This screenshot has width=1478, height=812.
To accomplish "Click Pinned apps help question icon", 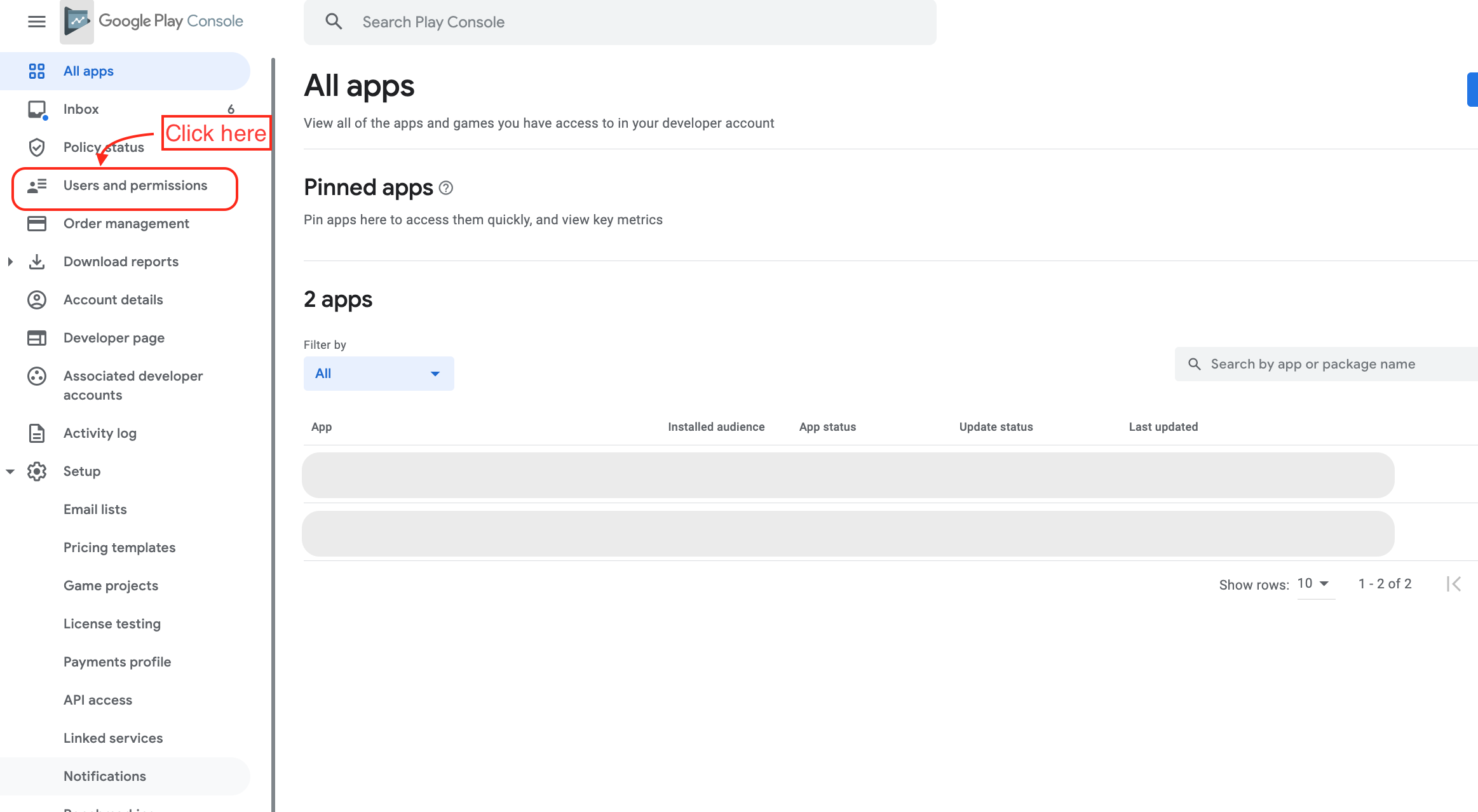I will tap(446, 188).
